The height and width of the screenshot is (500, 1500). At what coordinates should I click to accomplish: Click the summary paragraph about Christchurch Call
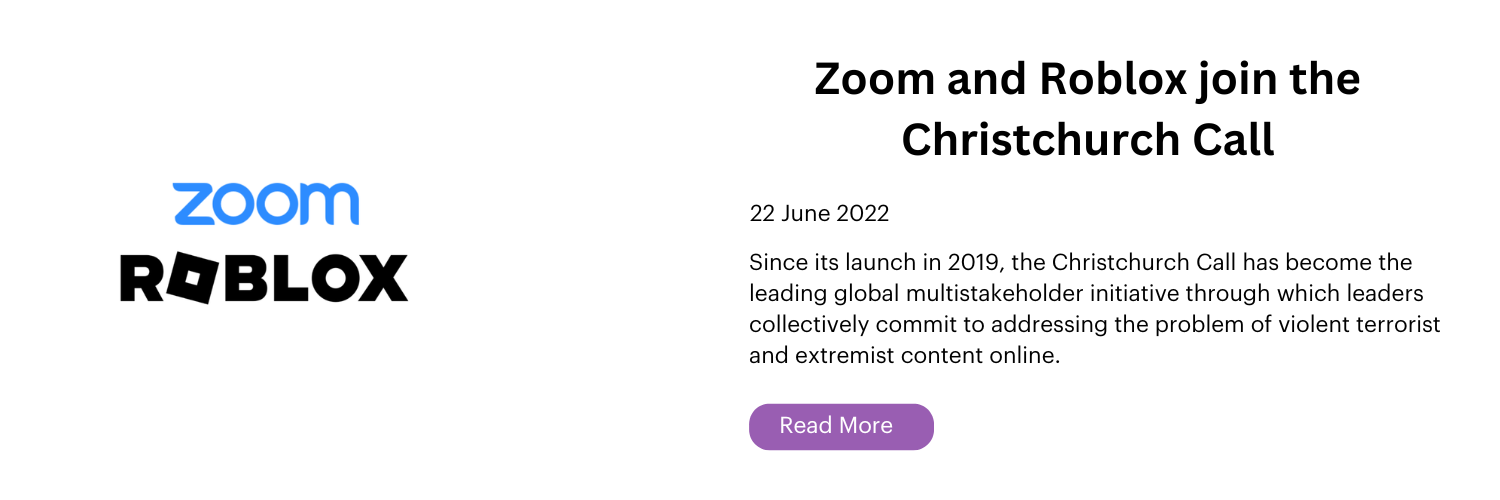click(x=1095, y=309)
